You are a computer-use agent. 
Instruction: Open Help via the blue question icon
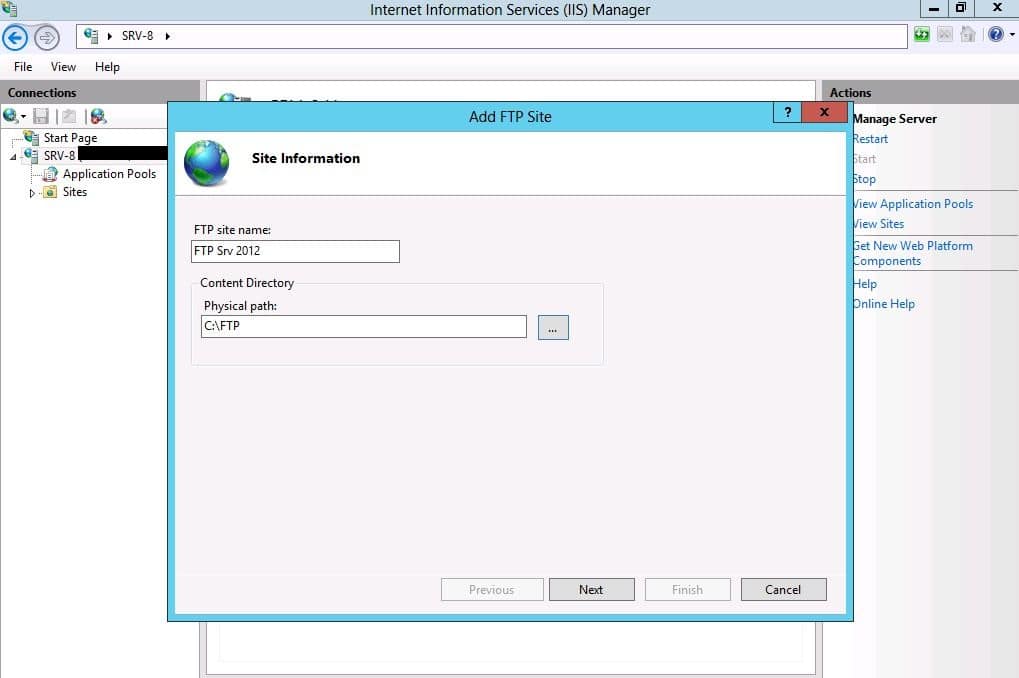(x=995, y=34)
